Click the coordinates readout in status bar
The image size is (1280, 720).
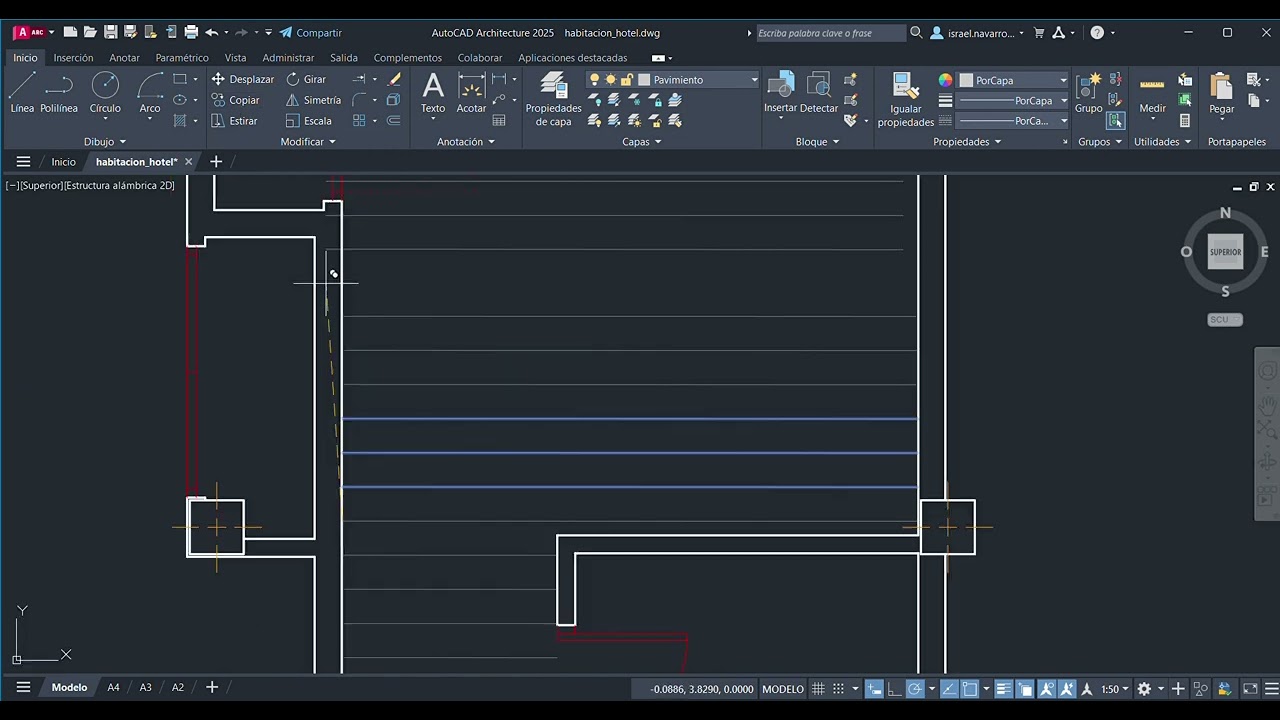click(702, 689)
